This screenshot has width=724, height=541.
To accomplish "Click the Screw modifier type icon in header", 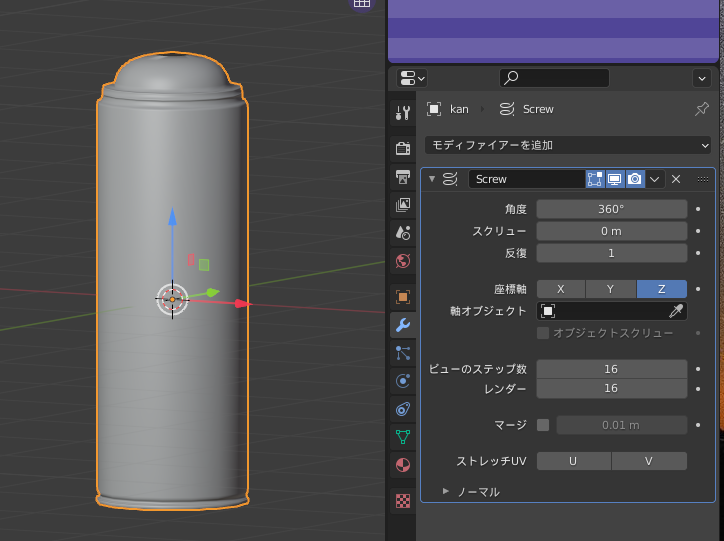I will (450, 179).
